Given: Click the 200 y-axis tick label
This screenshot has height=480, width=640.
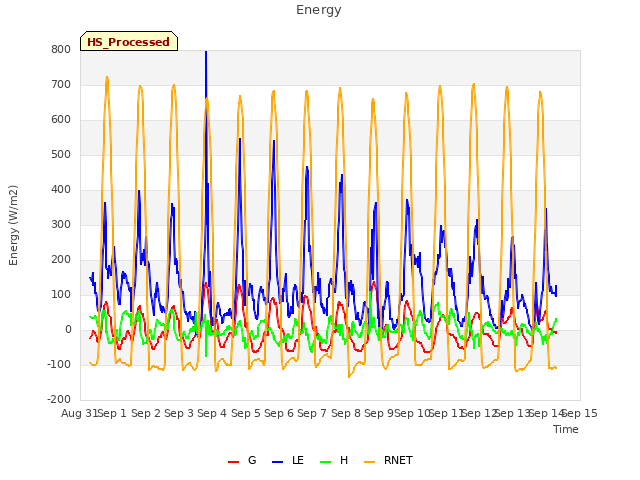Looking at the screenshot, I should [61, 260].
